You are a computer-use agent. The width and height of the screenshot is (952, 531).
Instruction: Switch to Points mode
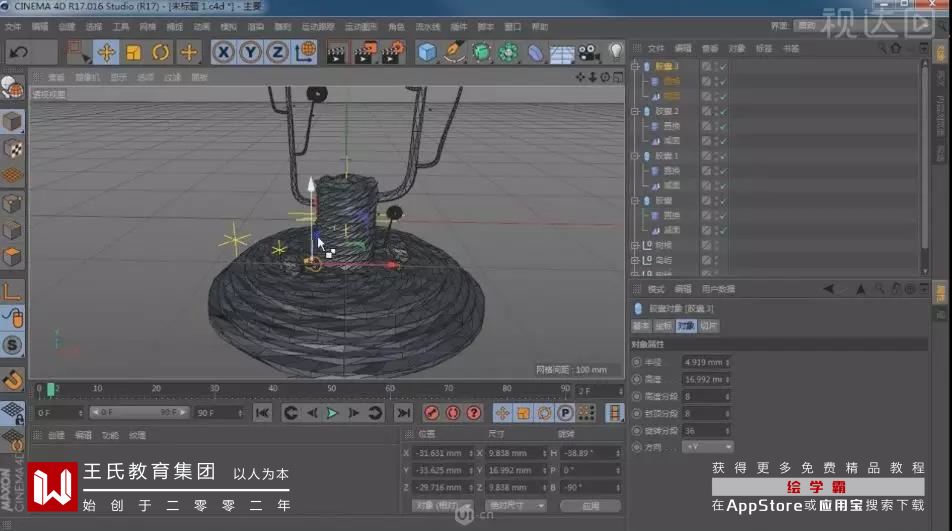12,203
